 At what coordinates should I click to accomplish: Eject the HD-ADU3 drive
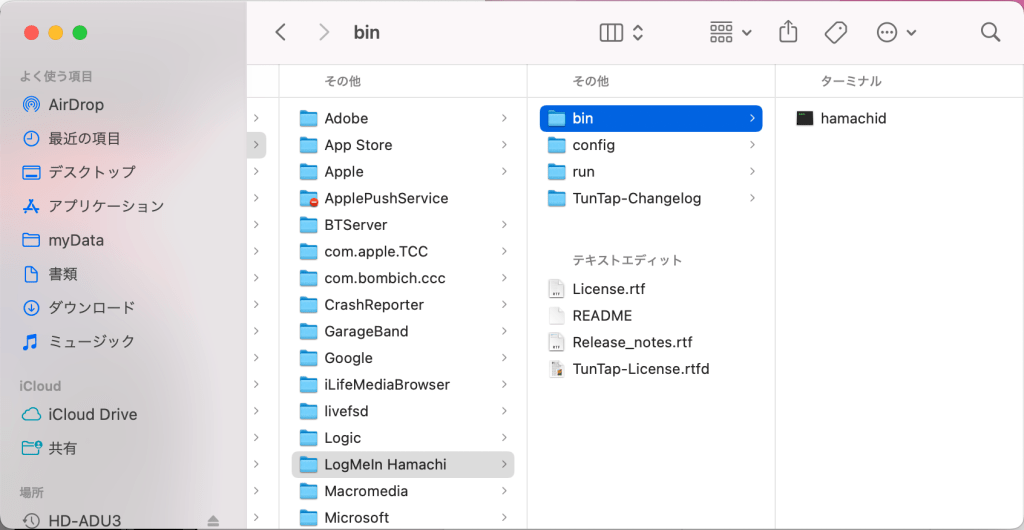tap(213, 521)
